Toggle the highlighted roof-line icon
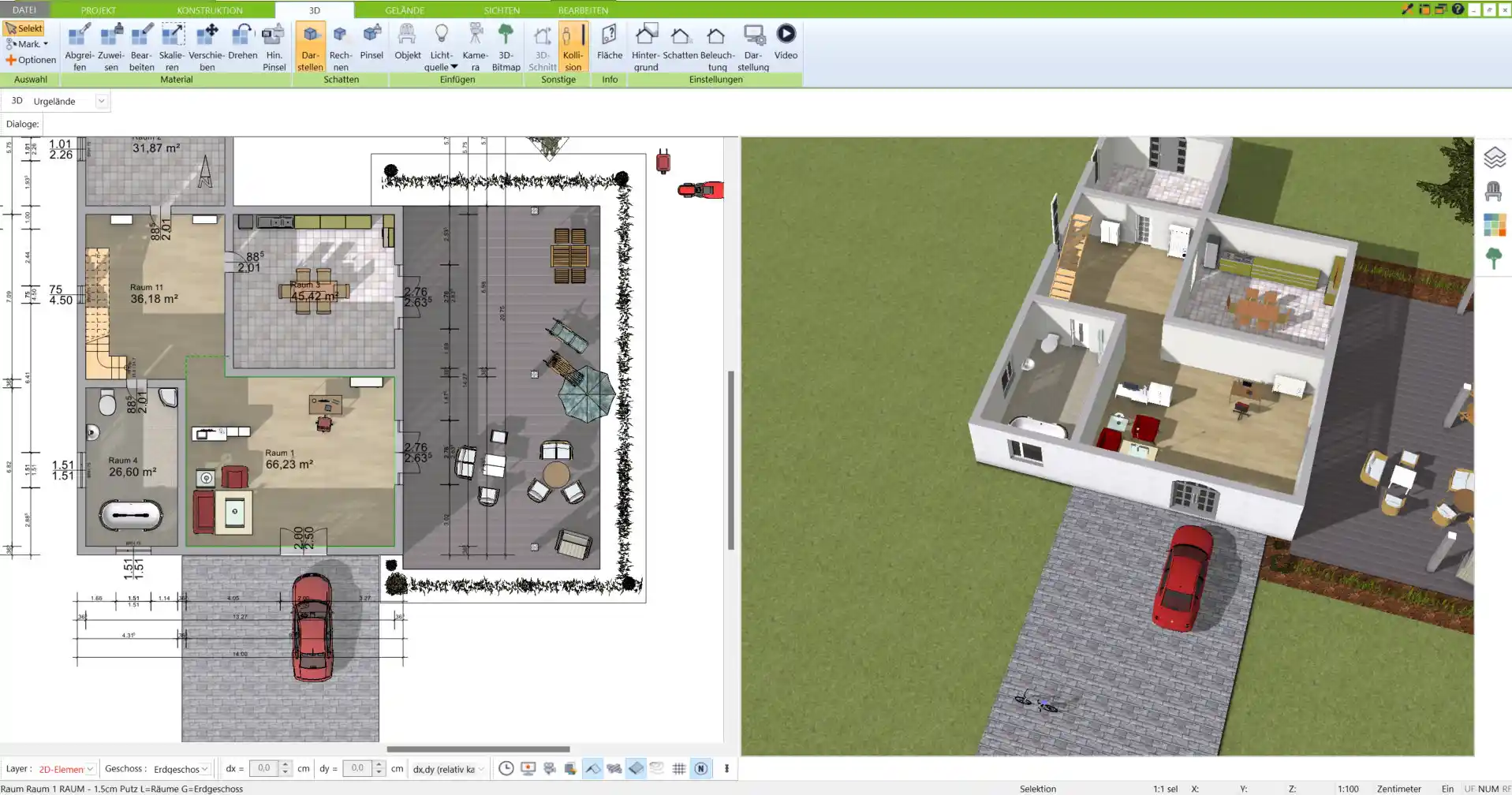The height and width of the screenshot is (795, 1512). coord(593,768)
